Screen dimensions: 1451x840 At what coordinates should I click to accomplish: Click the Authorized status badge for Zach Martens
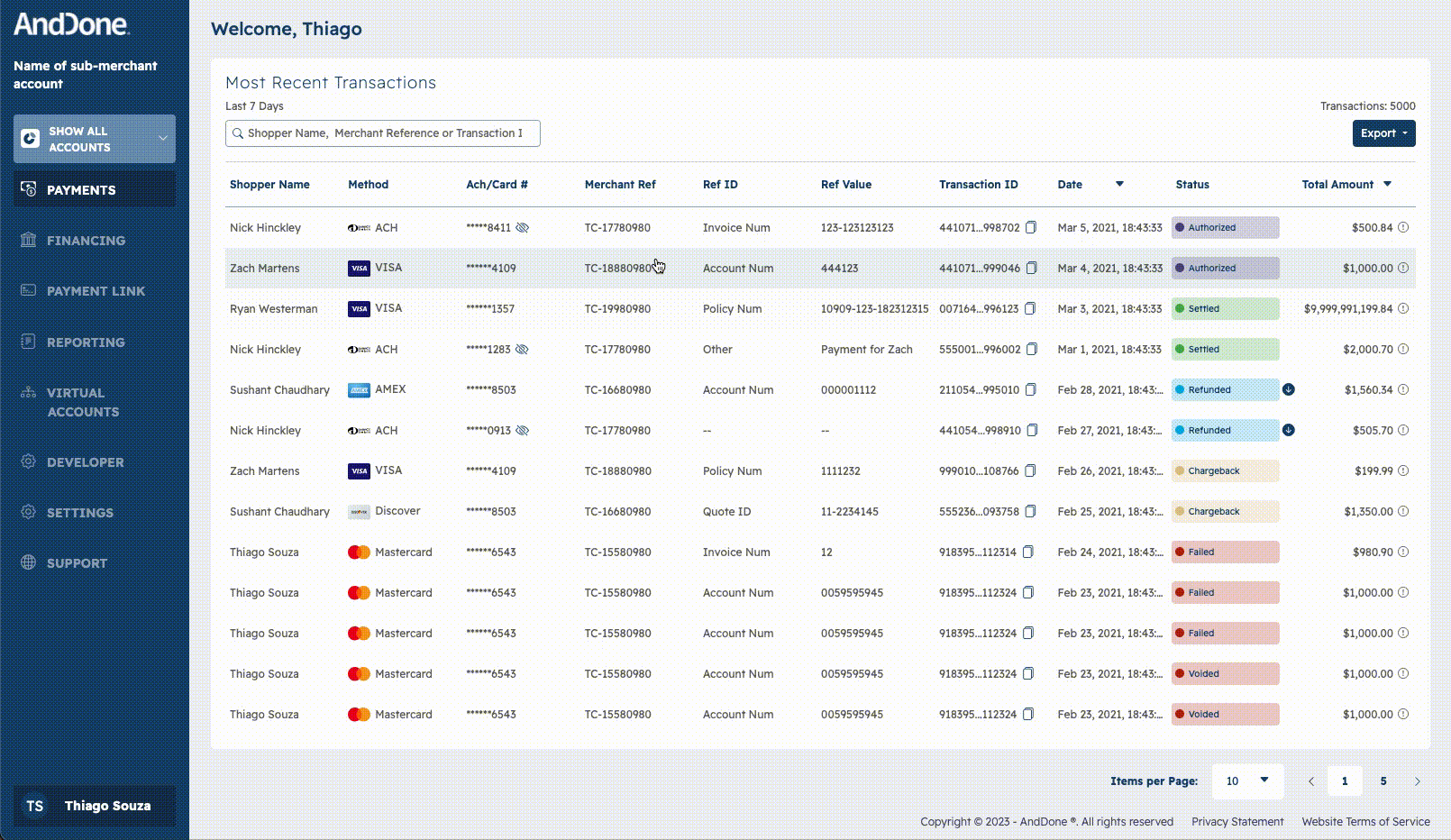click(x=1225, y=269)
